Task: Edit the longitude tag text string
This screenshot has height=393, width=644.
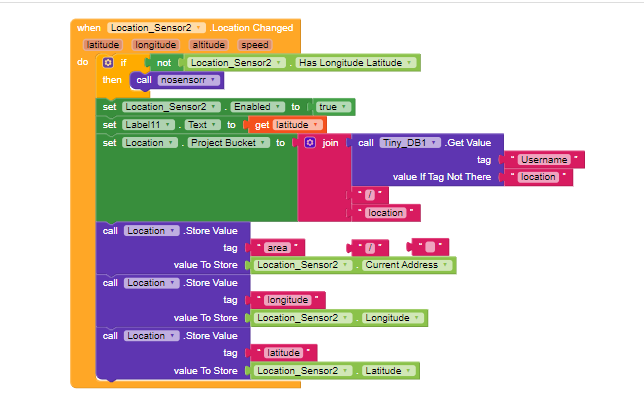Action: pyautogui.click(x=288, y=300)
